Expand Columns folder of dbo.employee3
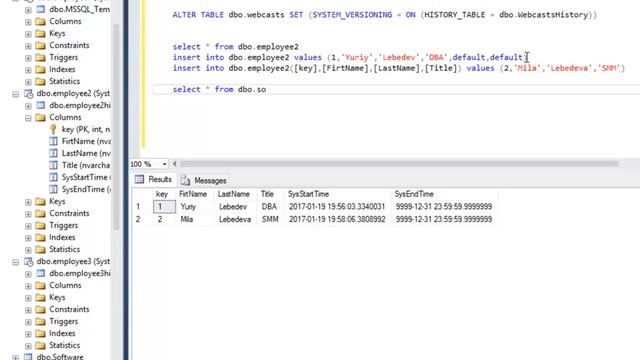The height and width of the screenshot is (360, 640). 28,286
